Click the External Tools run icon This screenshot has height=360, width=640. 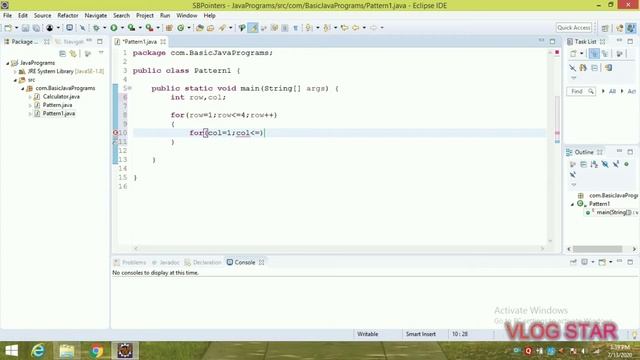149,28
